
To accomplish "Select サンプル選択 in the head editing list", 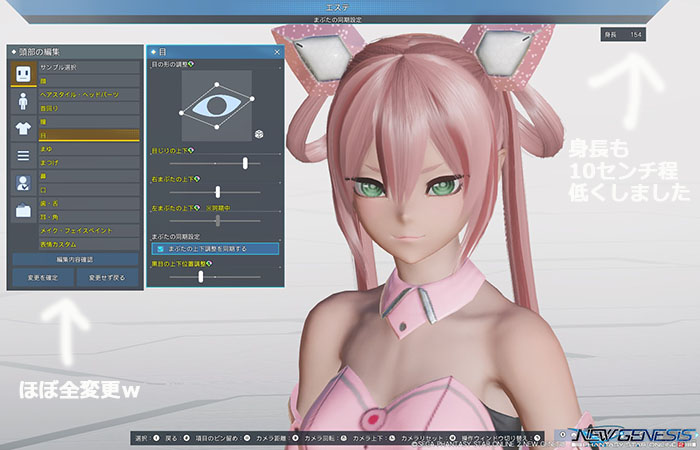I will (x=89, y=67).
